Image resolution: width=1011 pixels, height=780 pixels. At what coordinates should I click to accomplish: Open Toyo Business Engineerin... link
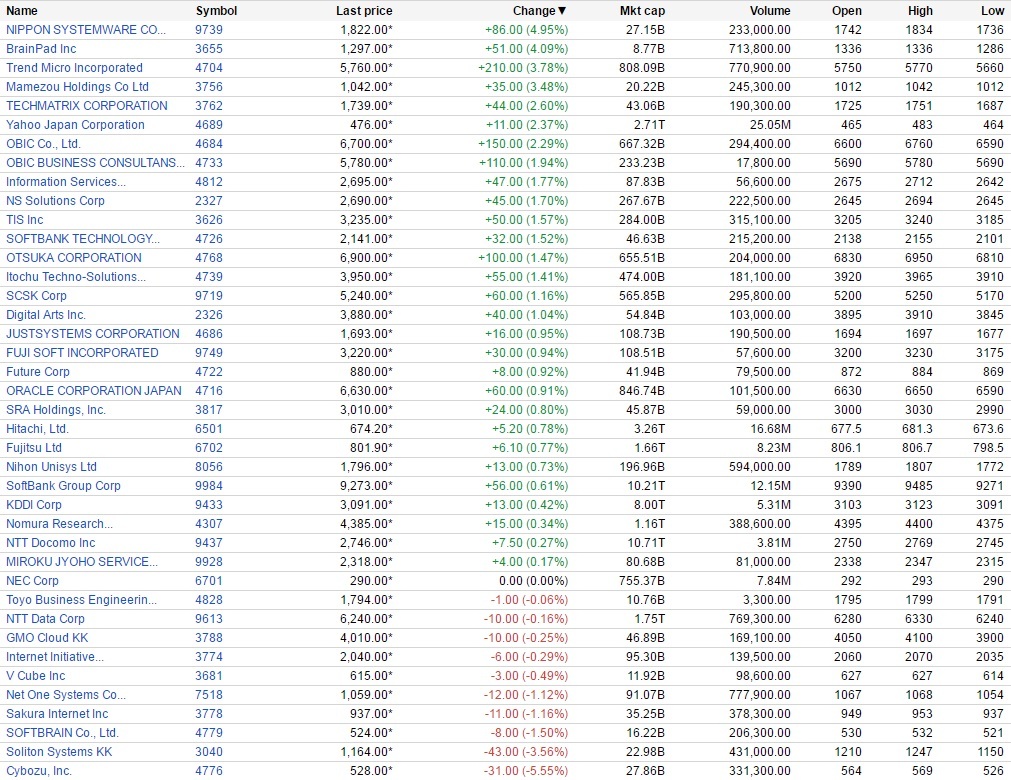(x=81, y=600)
